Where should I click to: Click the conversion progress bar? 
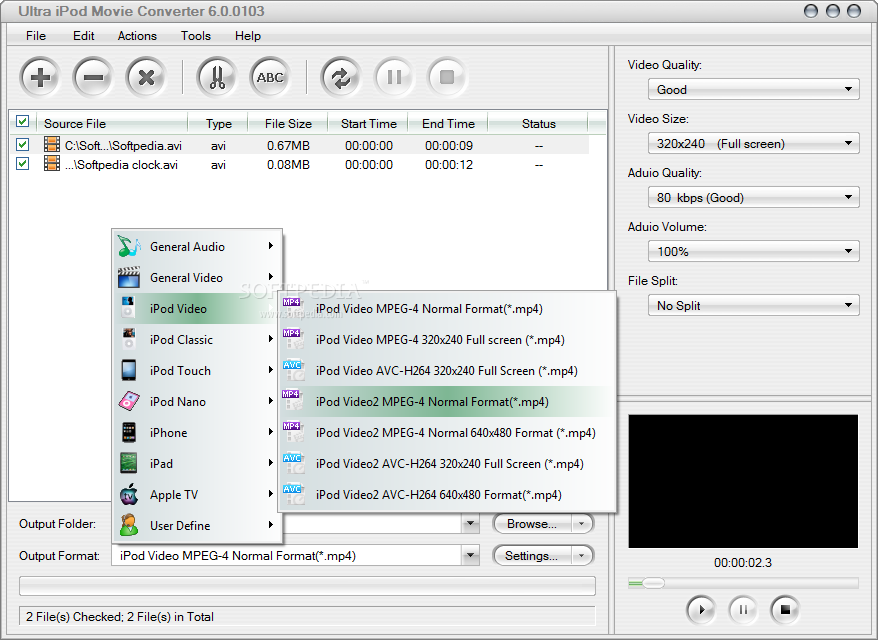point(307,586)
